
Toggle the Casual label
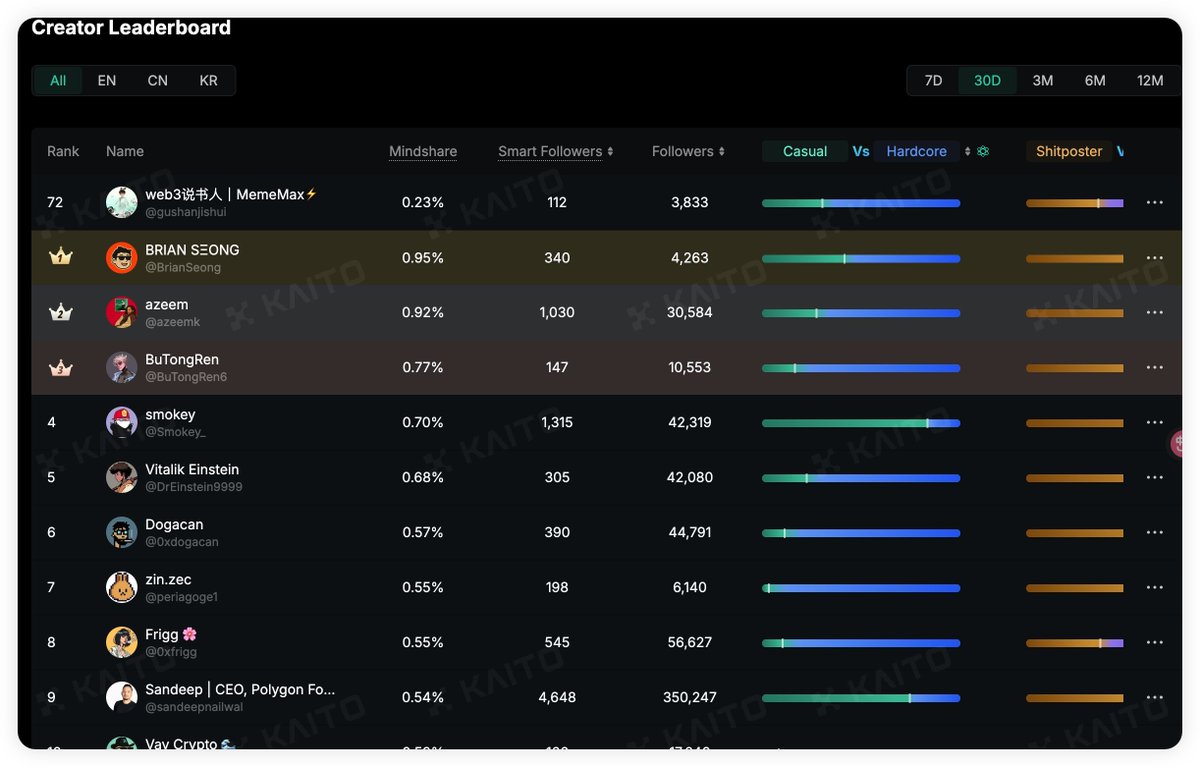805,151
